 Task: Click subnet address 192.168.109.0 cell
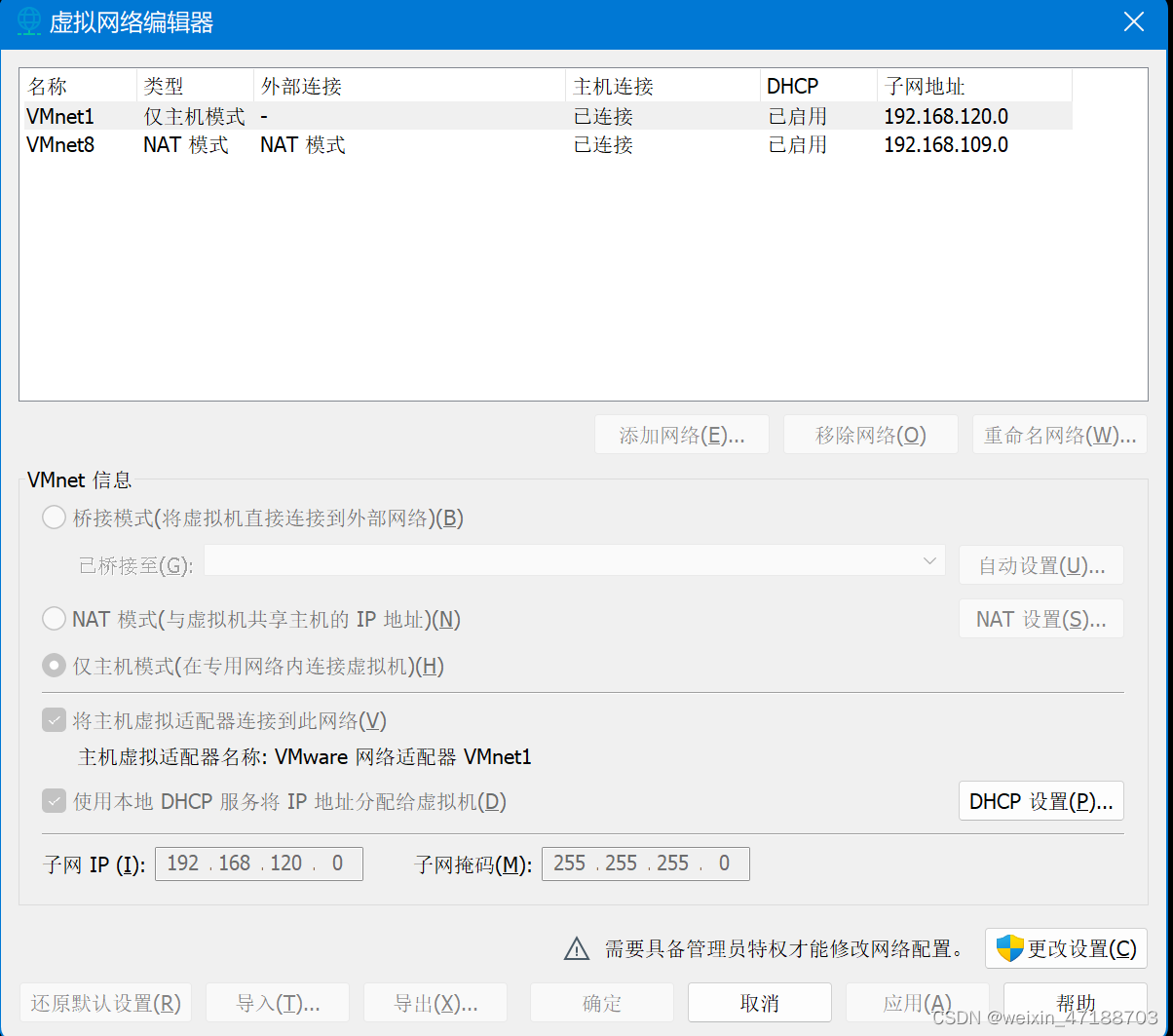click(946, 145)
